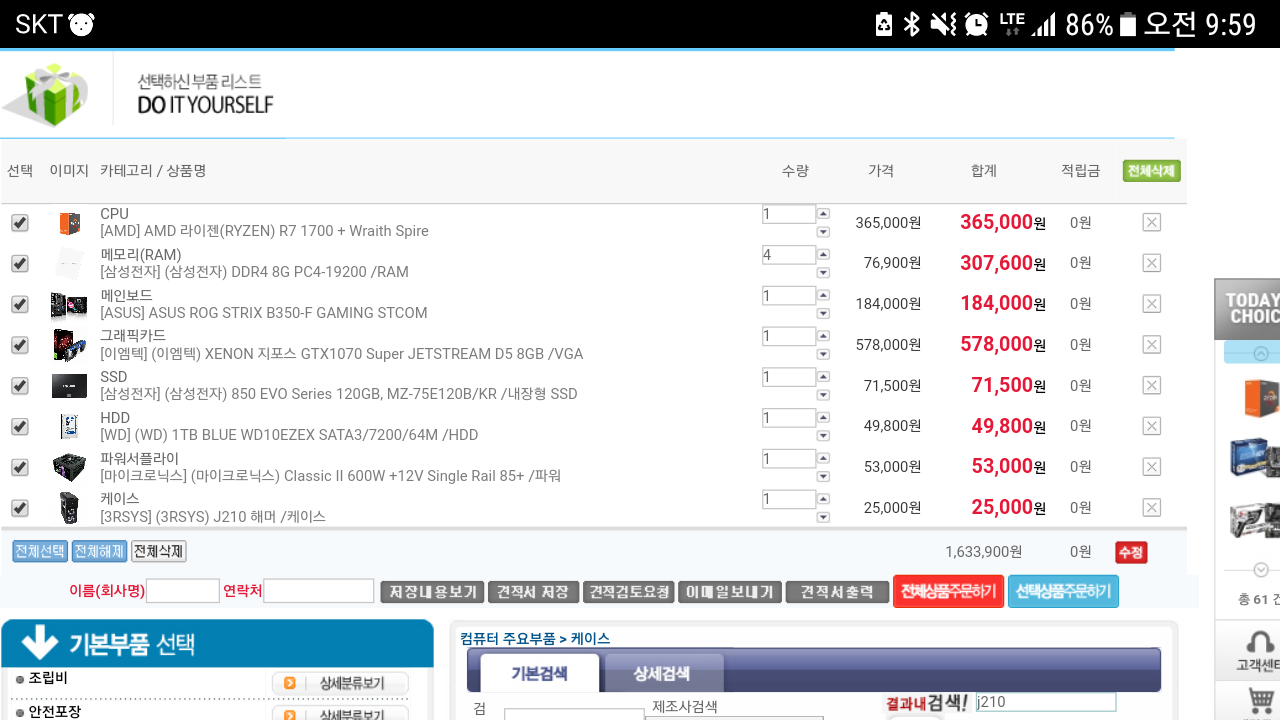
Task: Decrease SSD quantity with the down arrow
Action: [x=823, y=395]
